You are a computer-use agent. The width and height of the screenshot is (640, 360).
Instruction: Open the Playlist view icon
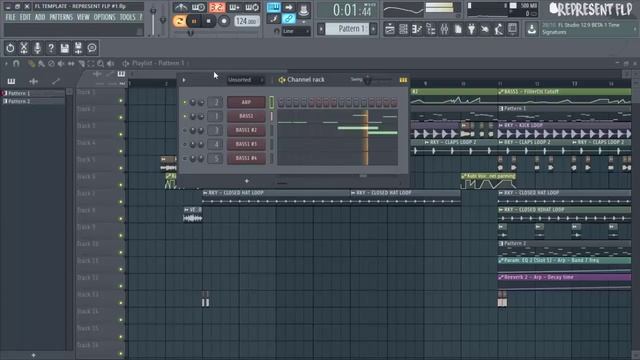click(389, 29)
